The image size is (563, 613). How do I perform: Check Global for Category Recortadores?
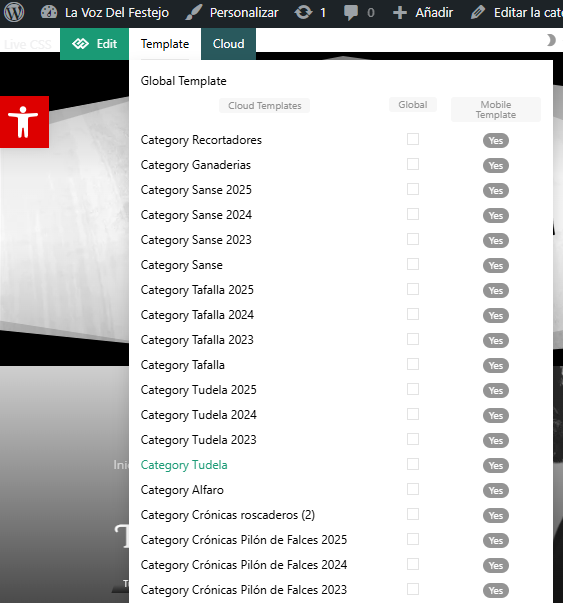tap(413, 139)
